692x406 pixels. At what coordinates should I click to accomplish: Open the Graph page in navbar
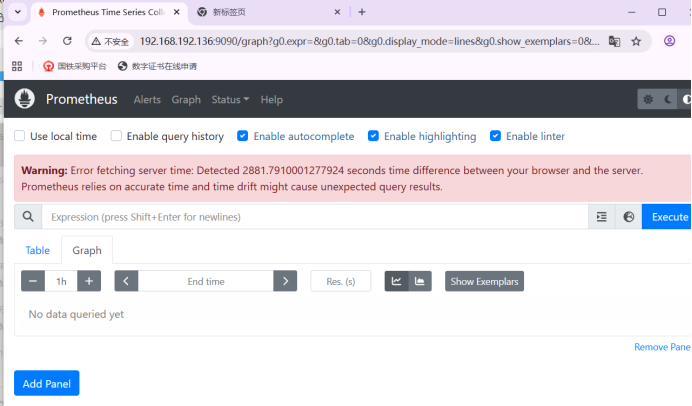click(x=186, y=100)
